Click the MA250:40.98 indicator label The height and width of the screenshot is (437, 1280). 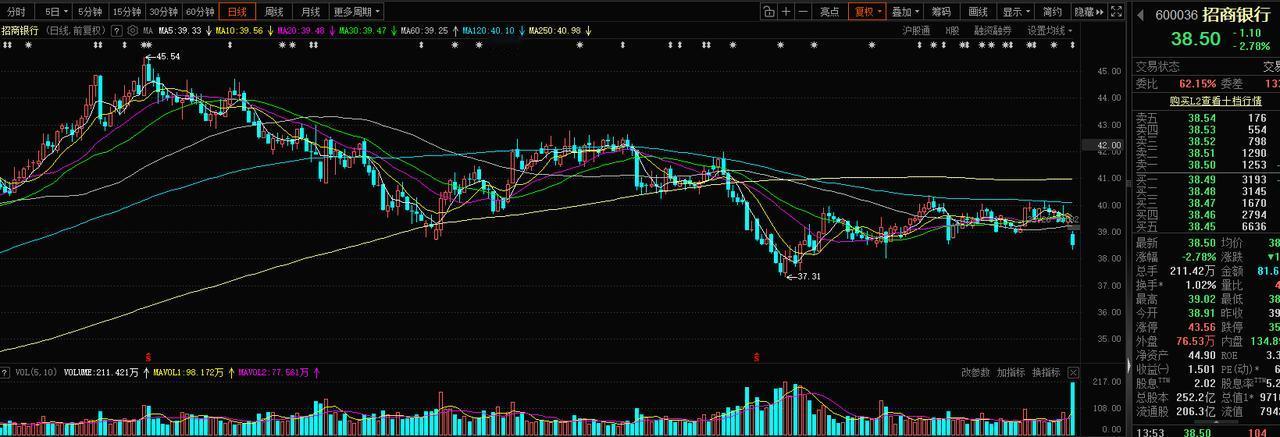tap(556, 31)
